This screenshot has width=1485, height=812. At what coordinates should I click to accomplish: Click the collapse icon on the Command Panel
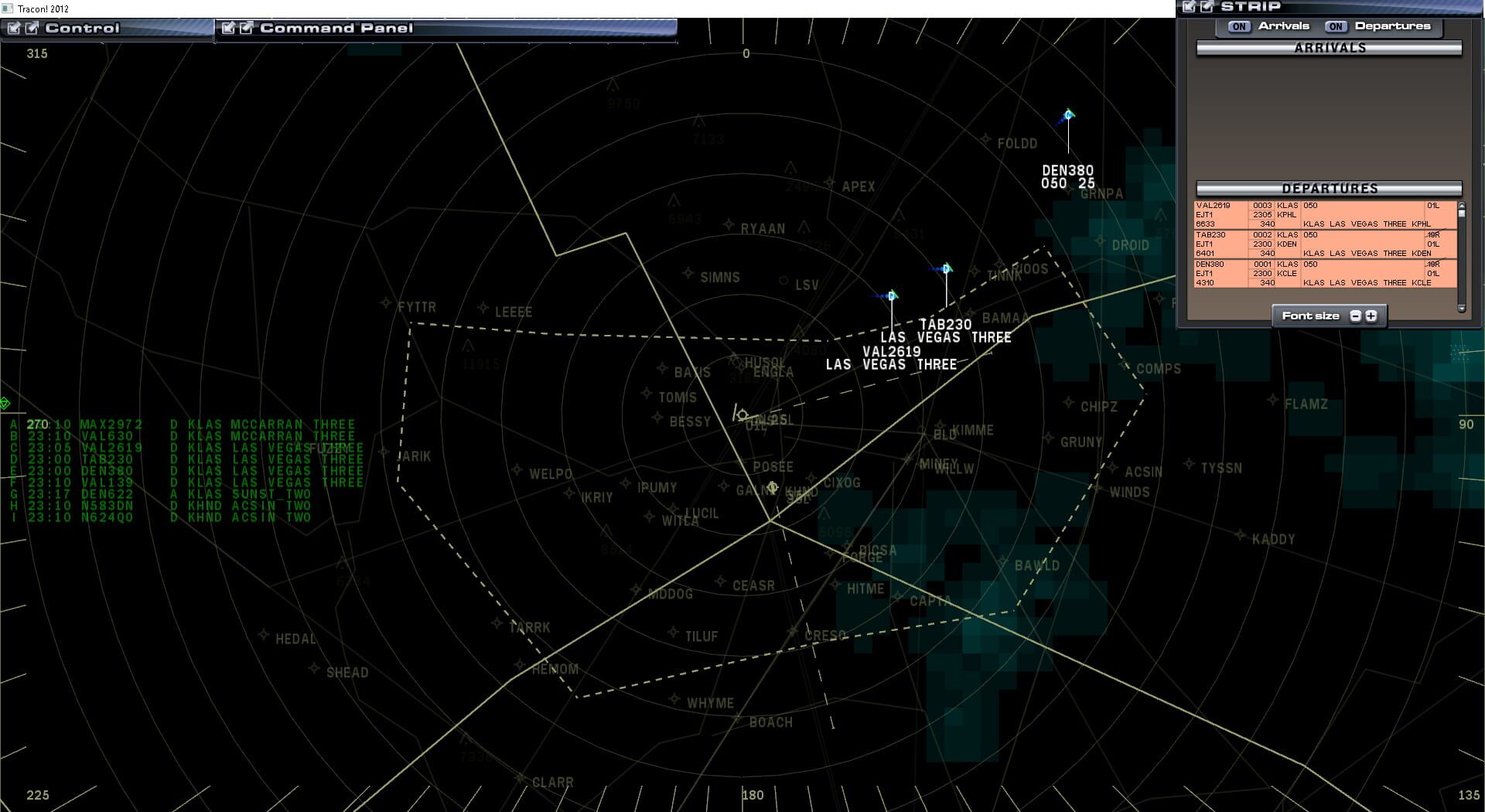[229, 28]
